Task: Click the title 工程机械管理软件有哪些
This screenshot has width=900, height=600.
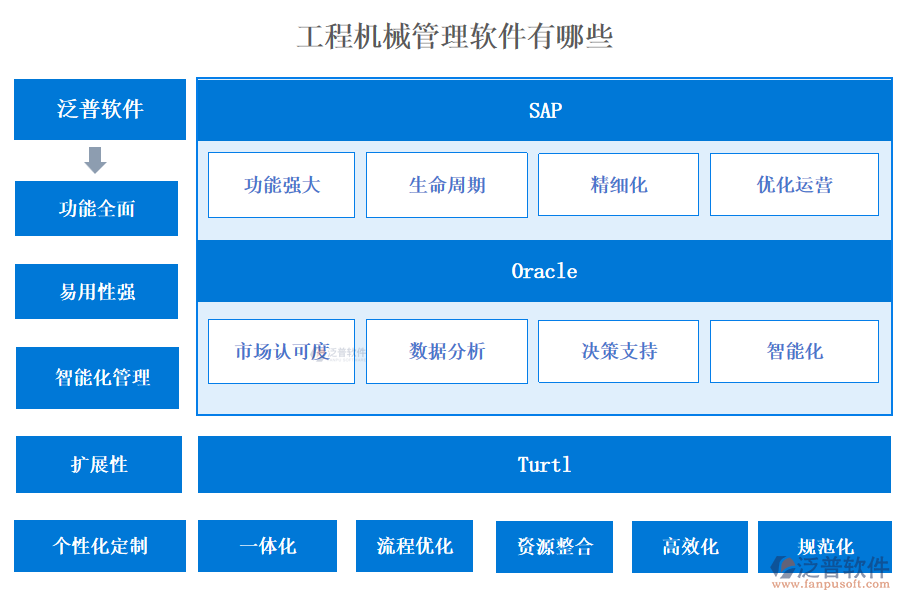Action: (455, 37)
